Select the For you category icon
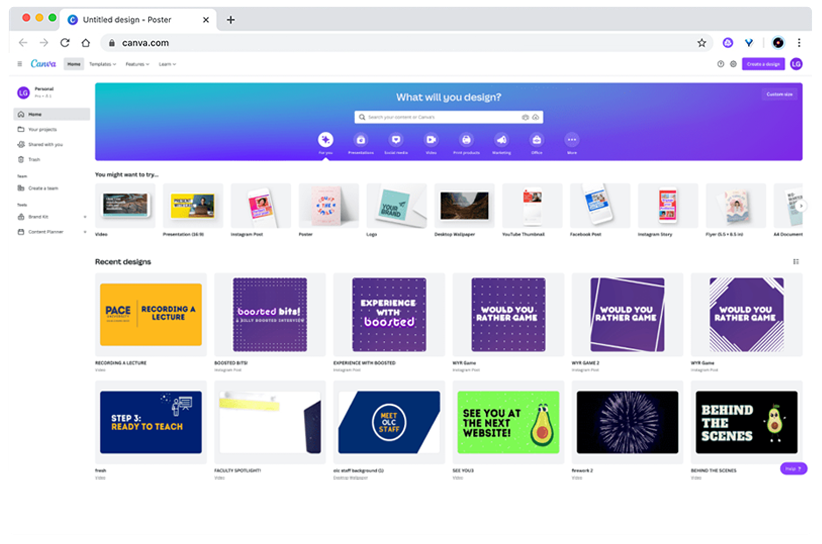This screenshot has height=544, width=822. click(x=326, y=139)
